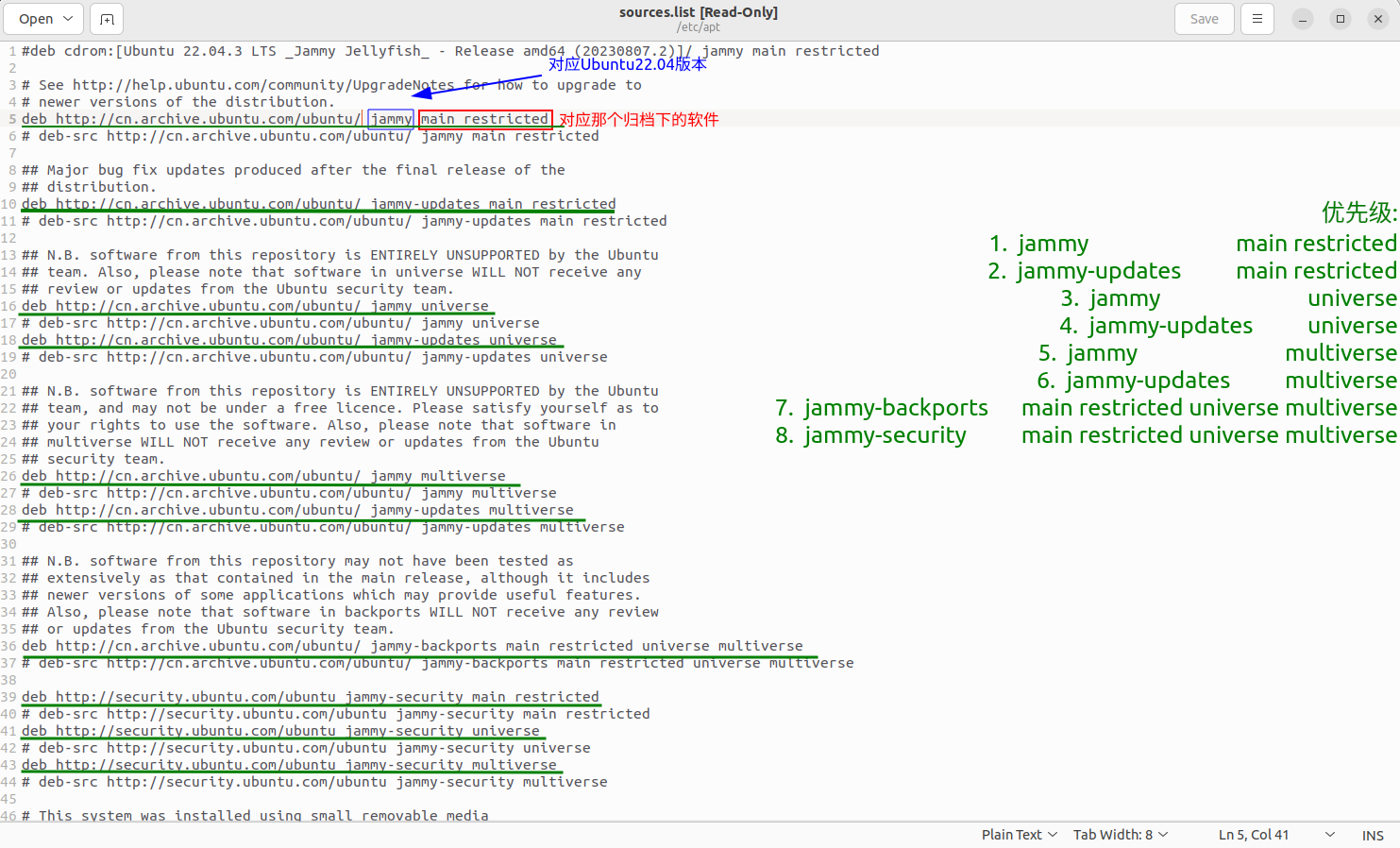The height and width of the screenshot is (848, 1400).
Task: Click the 'deb ... jammy multiverse' line 26
Action: point(263,476)
